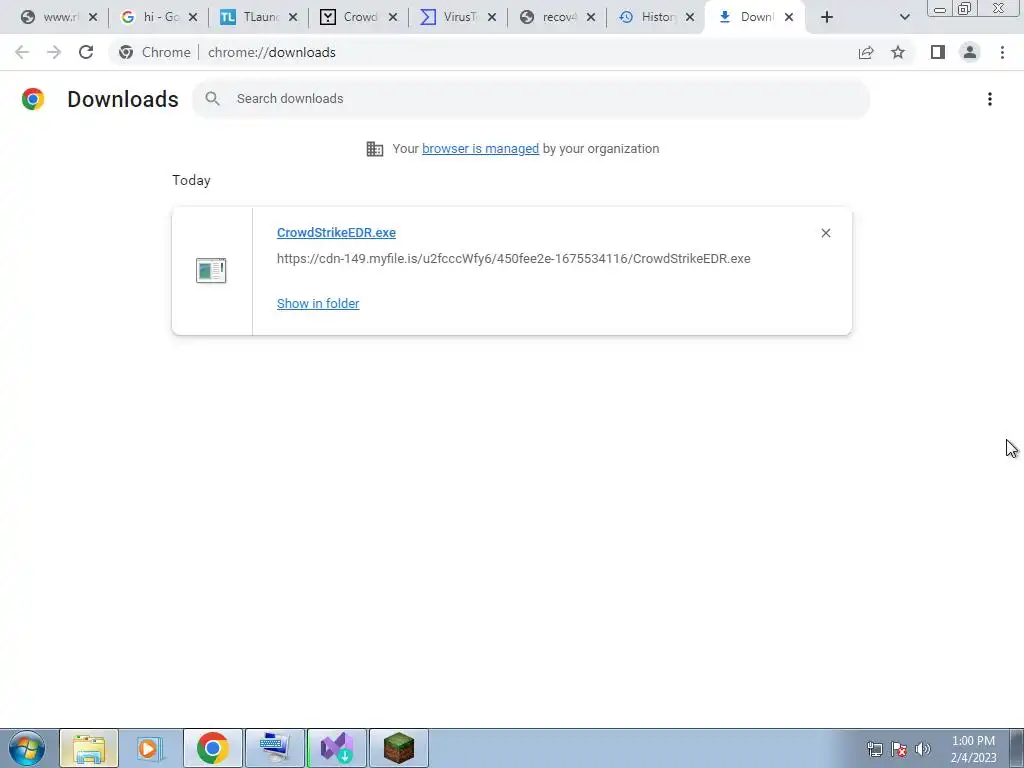Expand the tab search chevron
Viewport: 1024px width, 768px height.
(904, 17)
